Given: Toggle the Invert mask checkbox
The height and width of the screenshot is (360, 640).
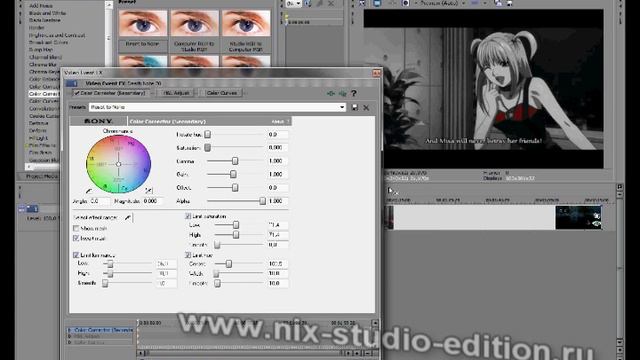Looking at the screenshot, I should 76,238.
